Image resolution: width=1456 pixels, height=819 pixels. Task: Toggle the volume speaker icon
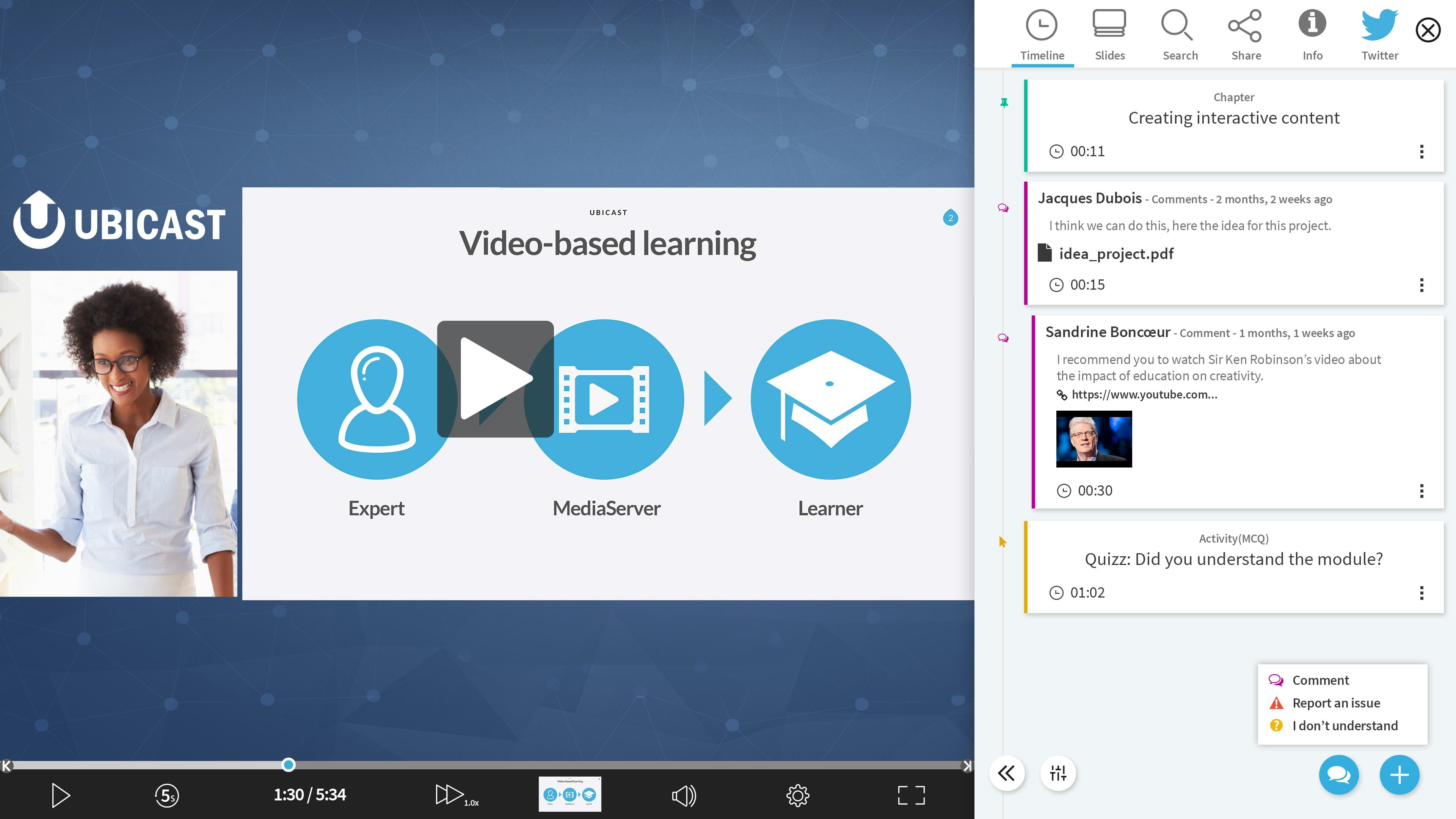click(683, 795)
